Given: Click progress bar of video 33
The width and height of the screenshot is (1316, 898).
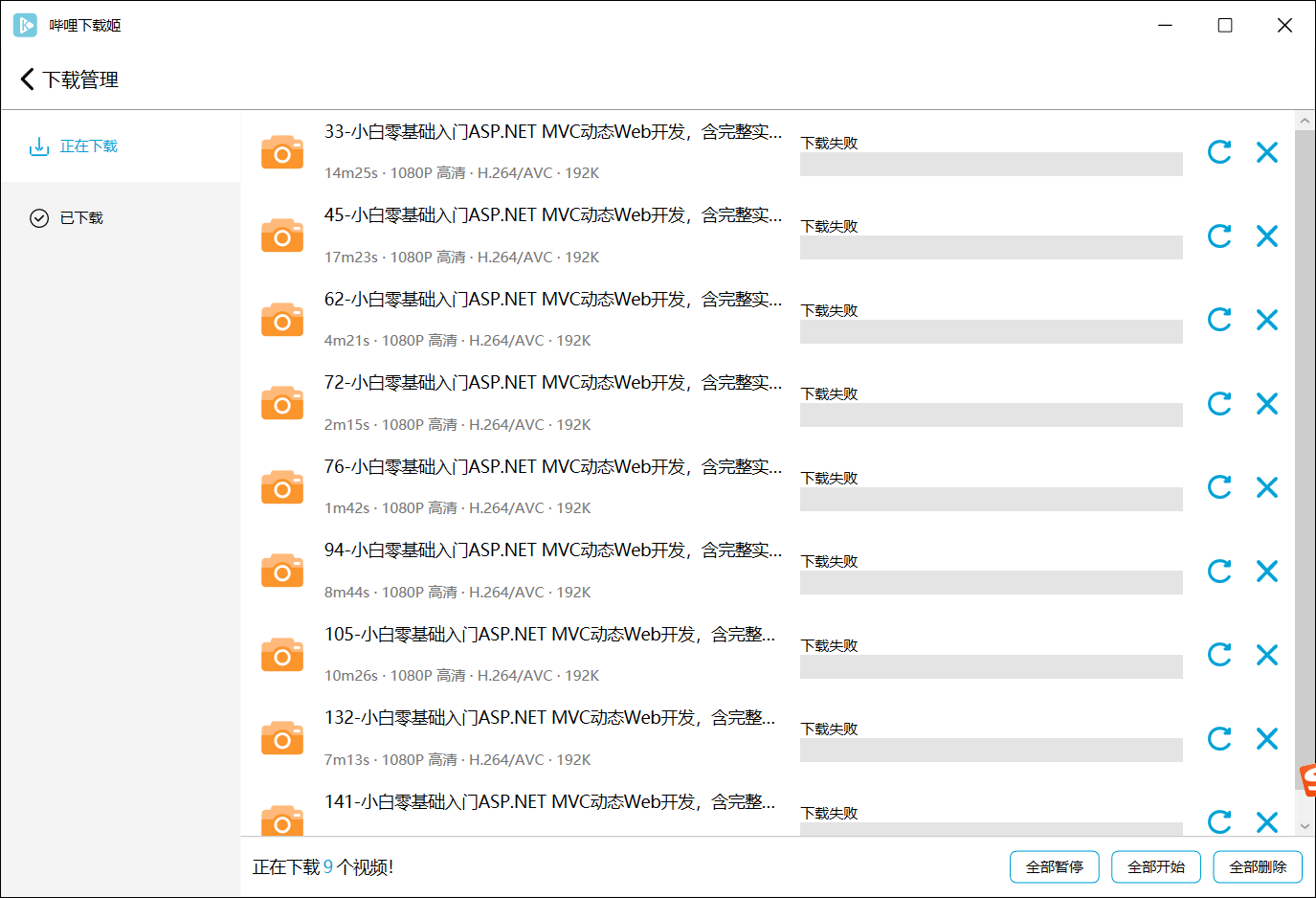Looking at the screenshot, I should tap(992, 164).
